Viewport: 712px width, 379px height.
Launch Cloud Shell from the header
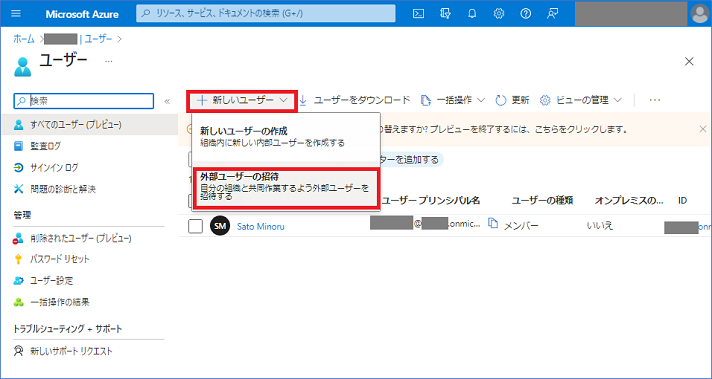pos(418,14)
